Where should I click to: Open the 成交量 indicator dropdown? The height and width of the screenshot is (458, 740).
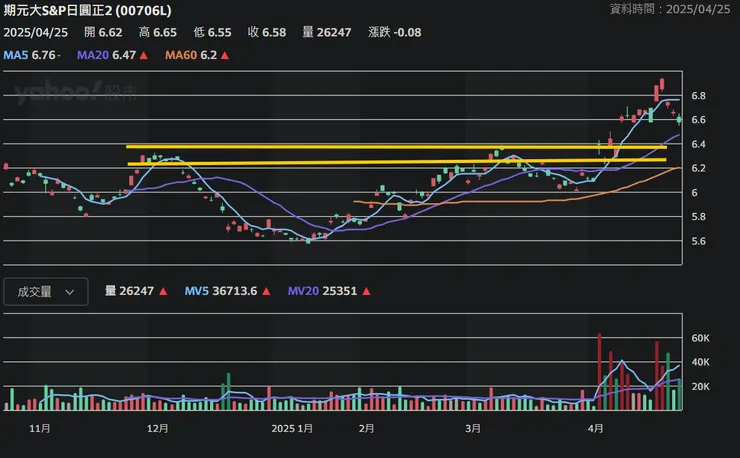pyautogui.click(x=46, y=292)
